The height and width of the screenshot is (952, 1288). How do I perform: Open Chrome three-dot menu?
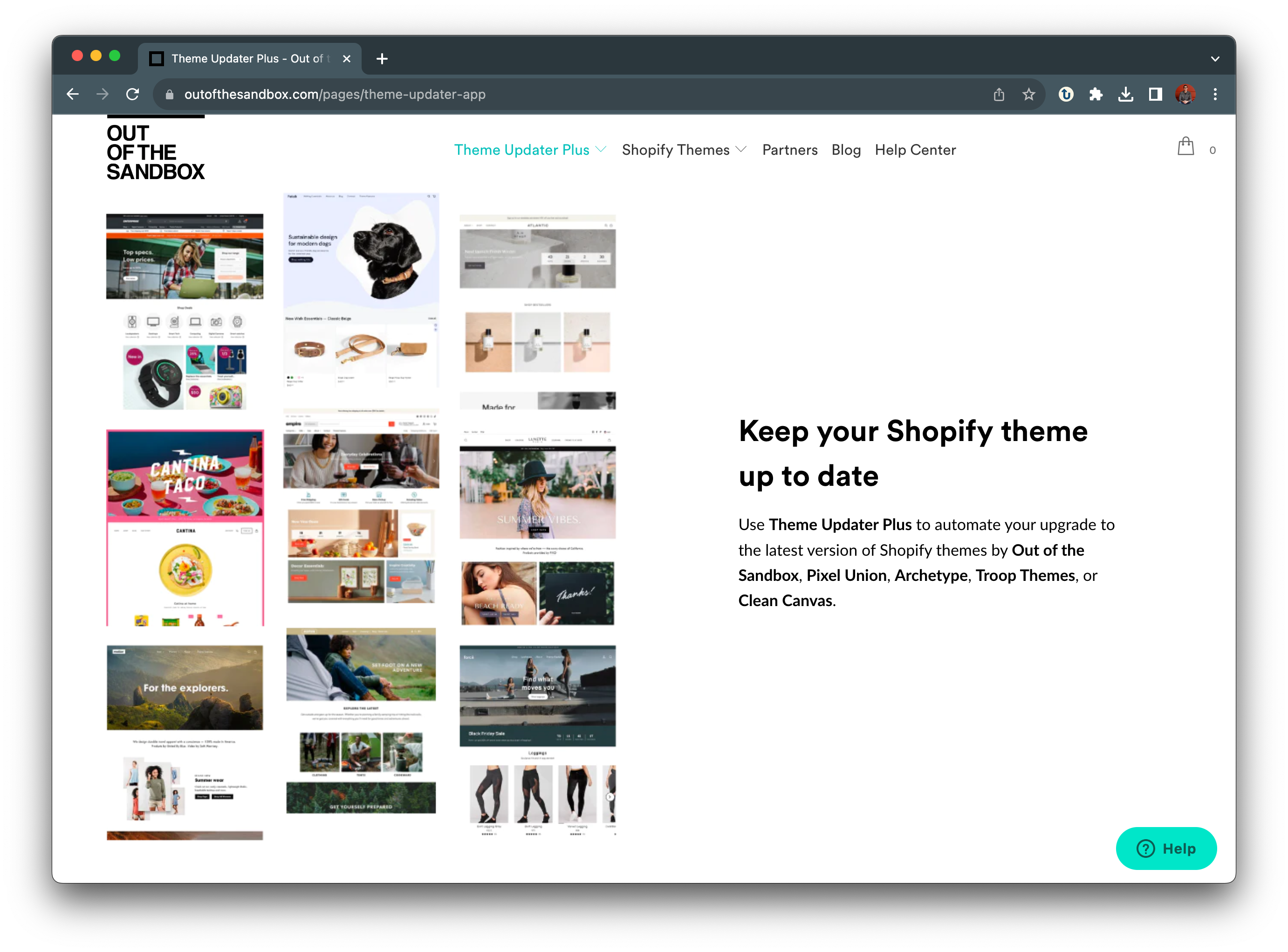1215,94
